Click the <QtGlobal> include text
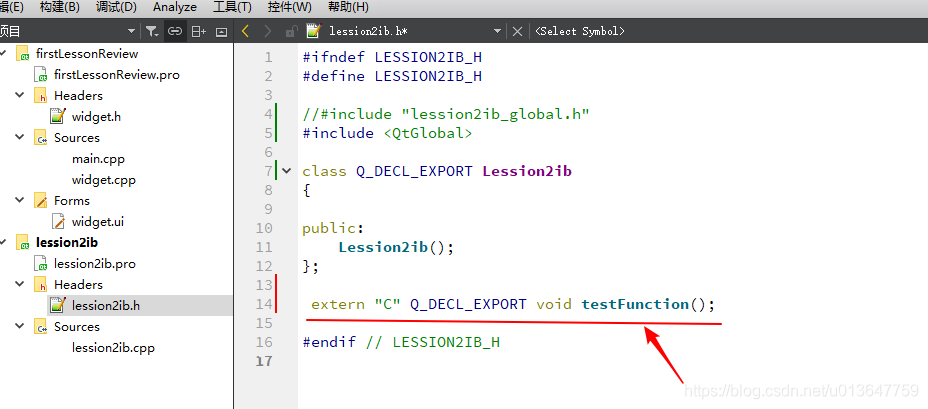Image resolution: width=928 pixels, height=409 pixels. pyautogui.click(x=428, y=133)
